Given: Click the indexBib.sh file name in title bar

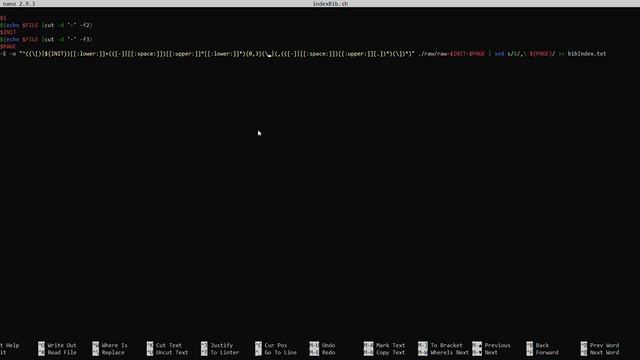Looking at the screenshot, I should tap(330, 4).
